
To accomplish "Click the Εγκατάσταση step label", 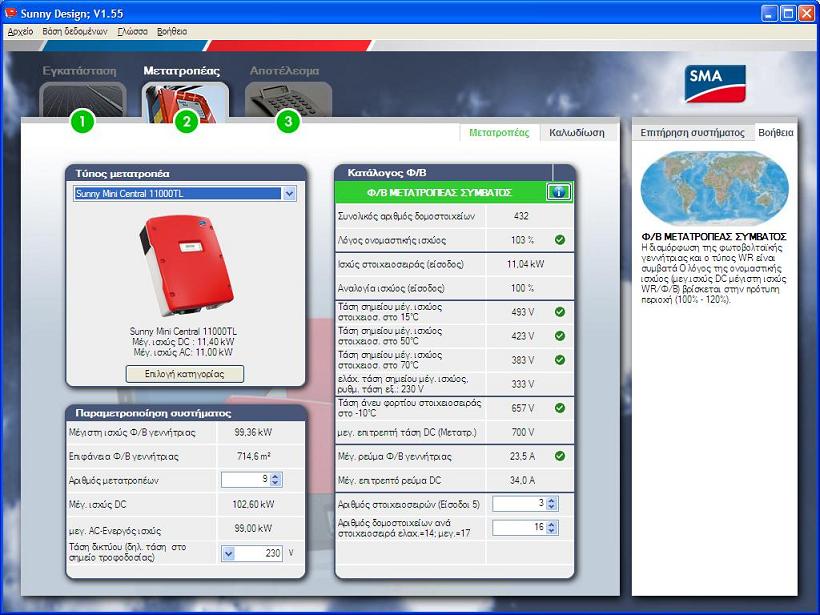I will [79, 71].
